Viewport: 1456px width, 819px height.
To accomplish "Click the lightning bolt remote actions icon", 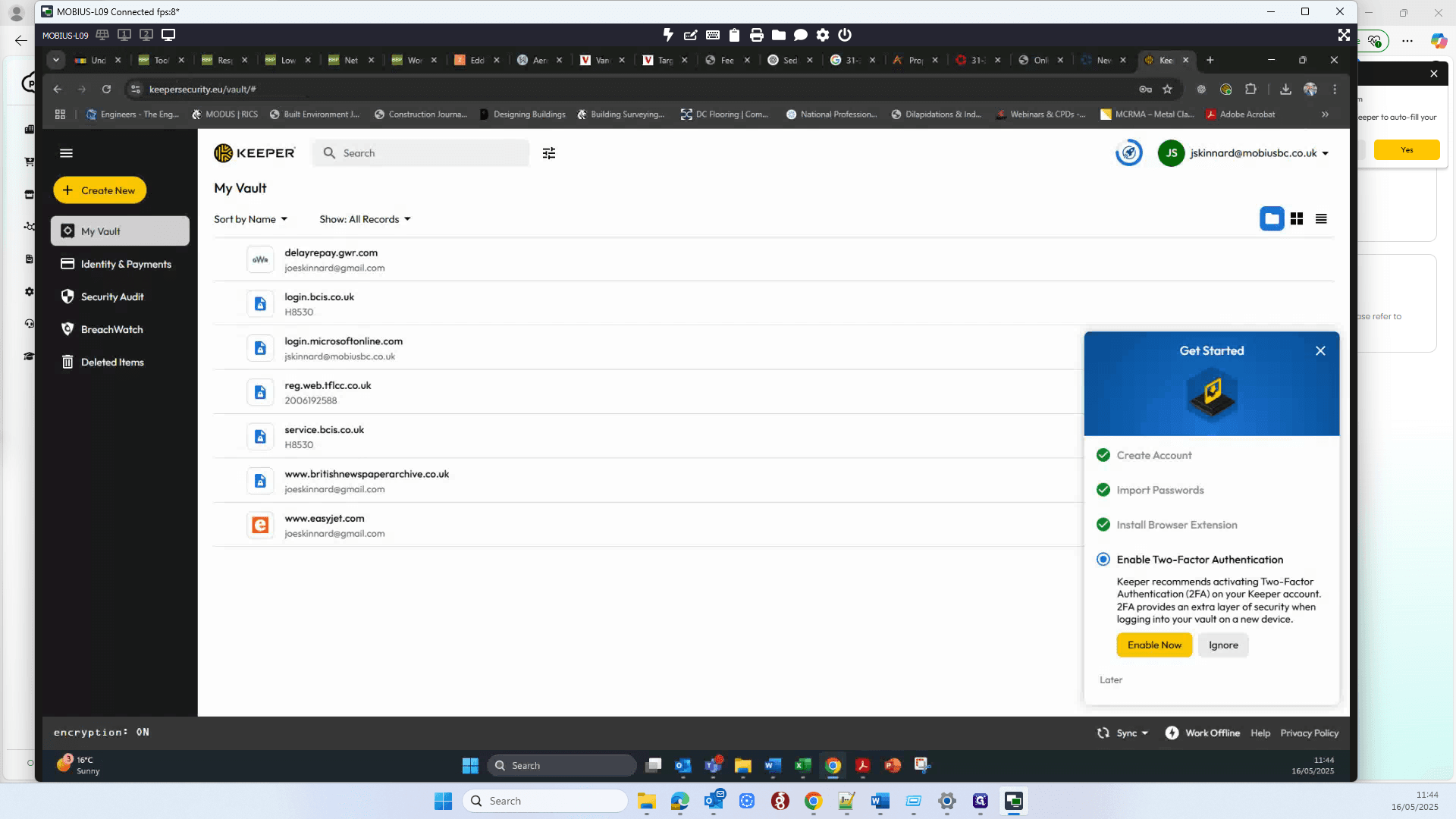I will pyautogui.click(x=668, y=35).
